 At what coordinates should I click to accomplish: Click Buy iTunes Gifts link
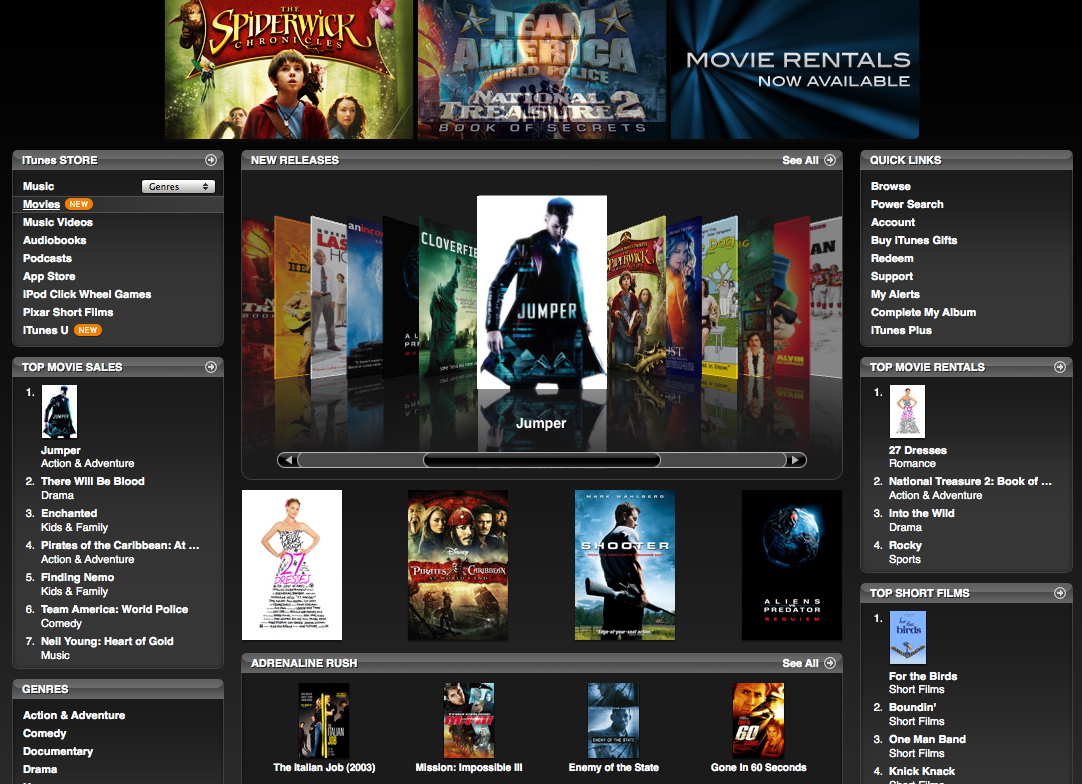914,240
